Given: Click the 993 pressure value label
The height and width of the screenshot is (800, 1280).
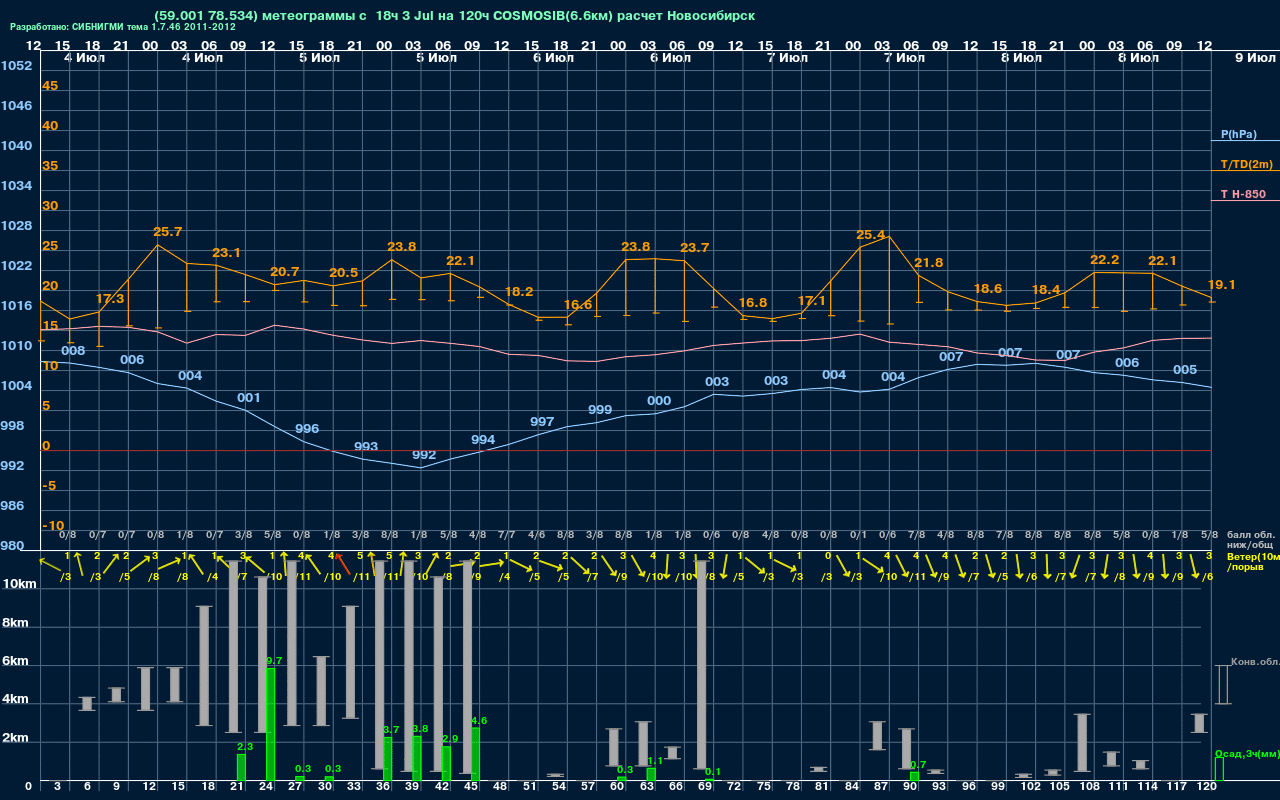Looking at the screenshot, I should 366,447.
